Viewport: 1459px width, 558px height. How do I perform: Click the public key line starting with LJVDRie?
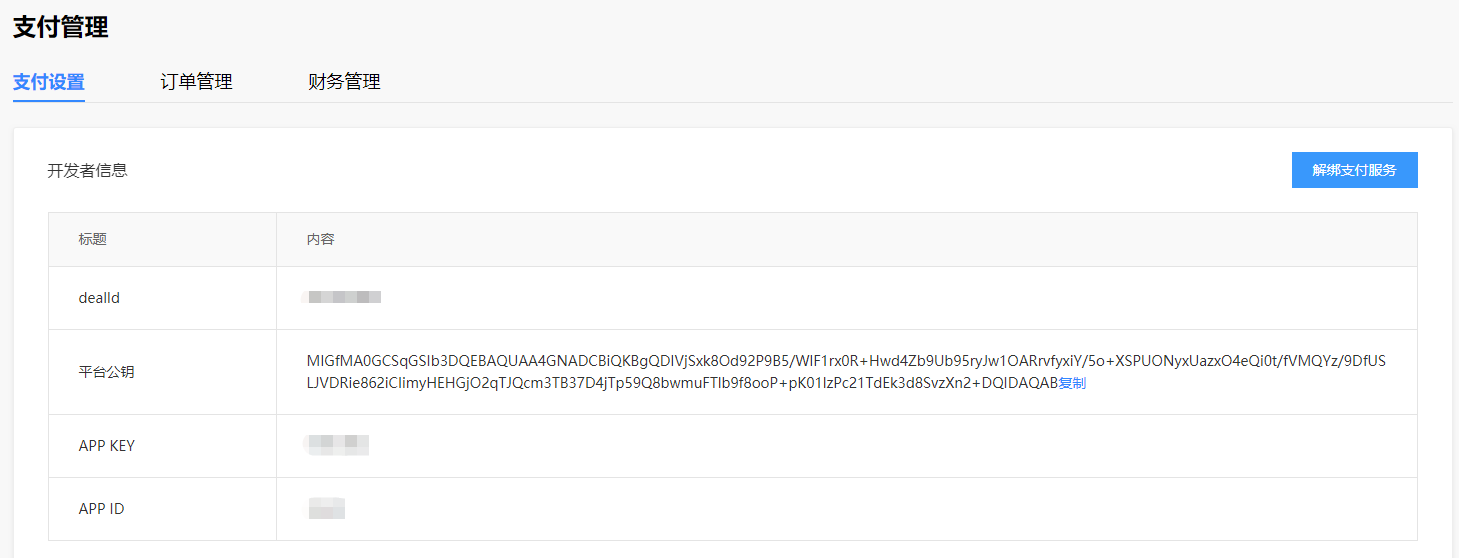click(680, 383)
